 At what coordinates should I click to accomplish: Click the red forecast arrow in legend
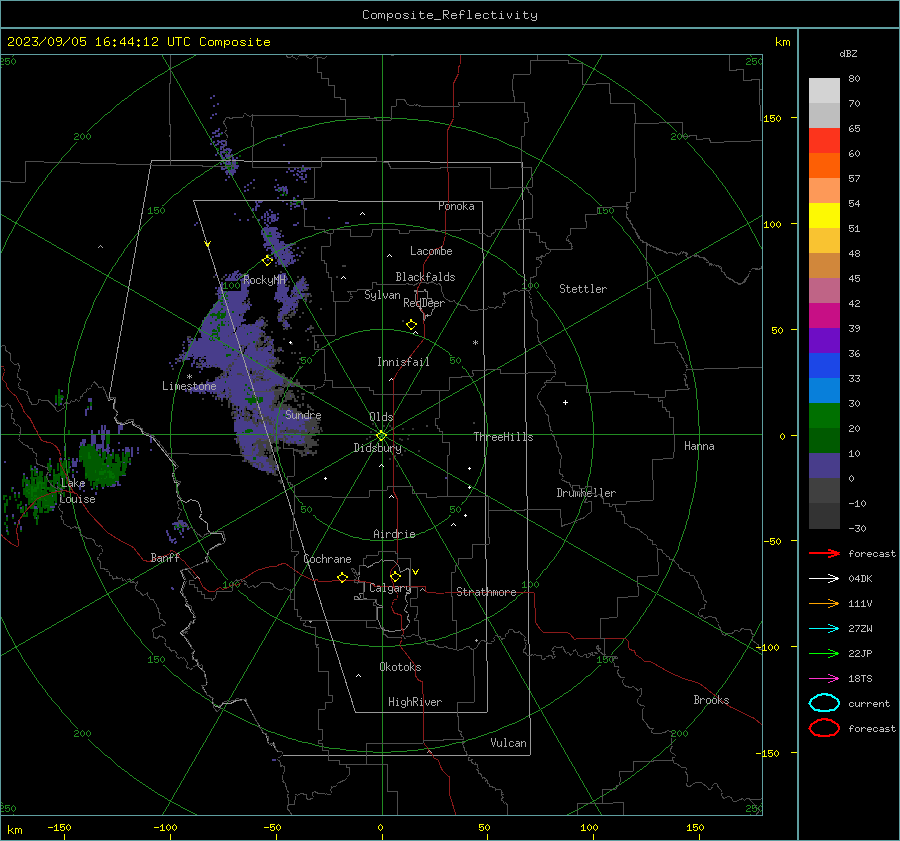pos(824,553)
